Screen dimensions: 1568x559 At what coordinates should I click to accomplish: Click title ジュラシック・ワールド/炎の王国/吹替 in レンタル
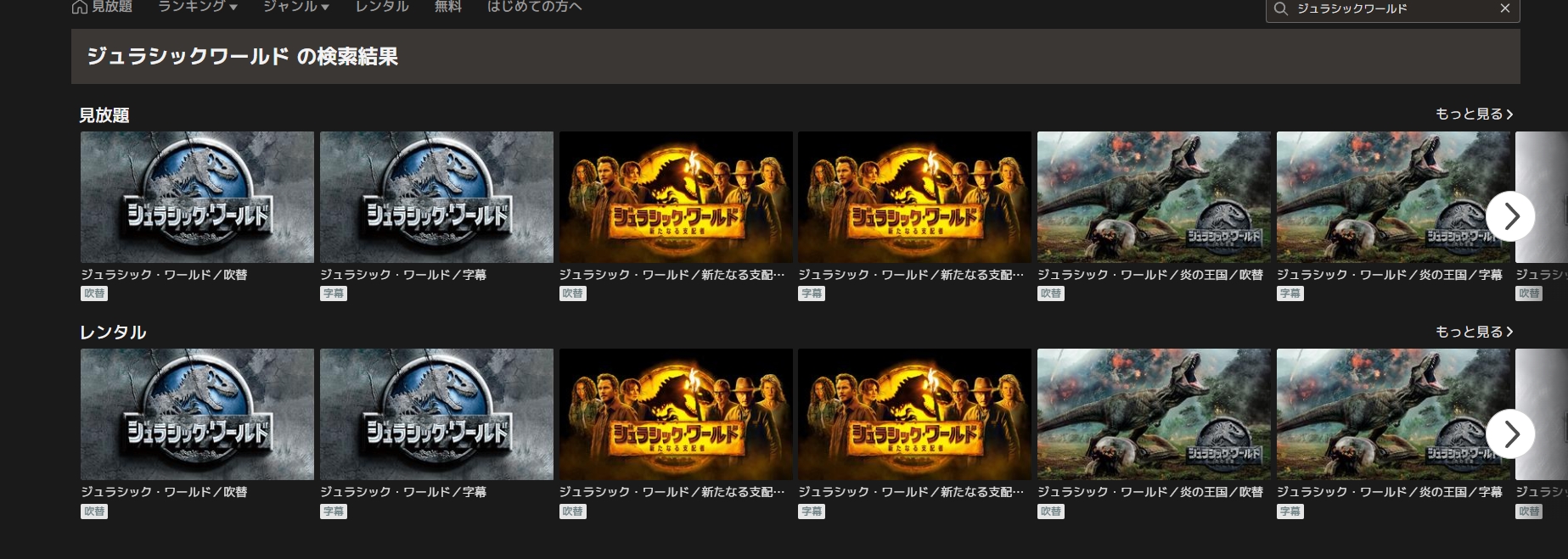coord(1150,492)
